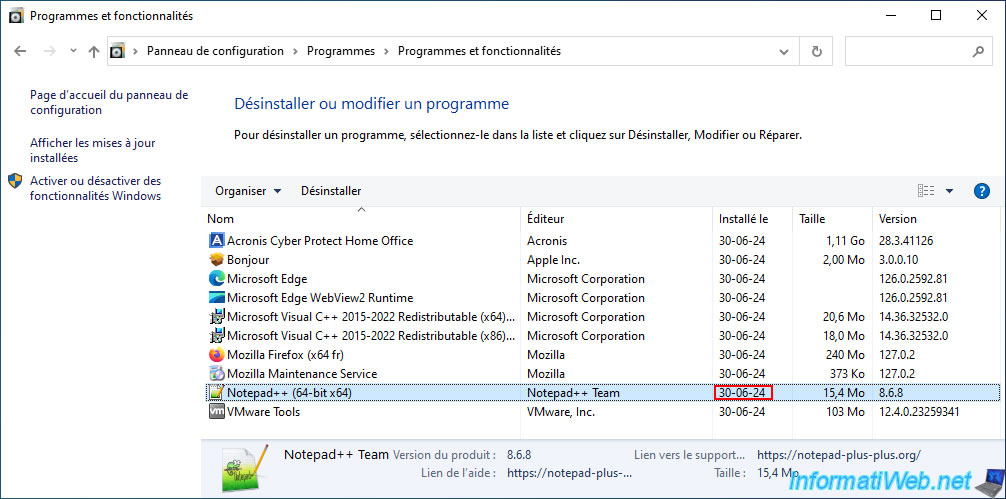The width and height of the screenshot is (1006, 499).
Task: Click the Bonjour package icon
Action: pyautogui.click(x=217, y=260)
